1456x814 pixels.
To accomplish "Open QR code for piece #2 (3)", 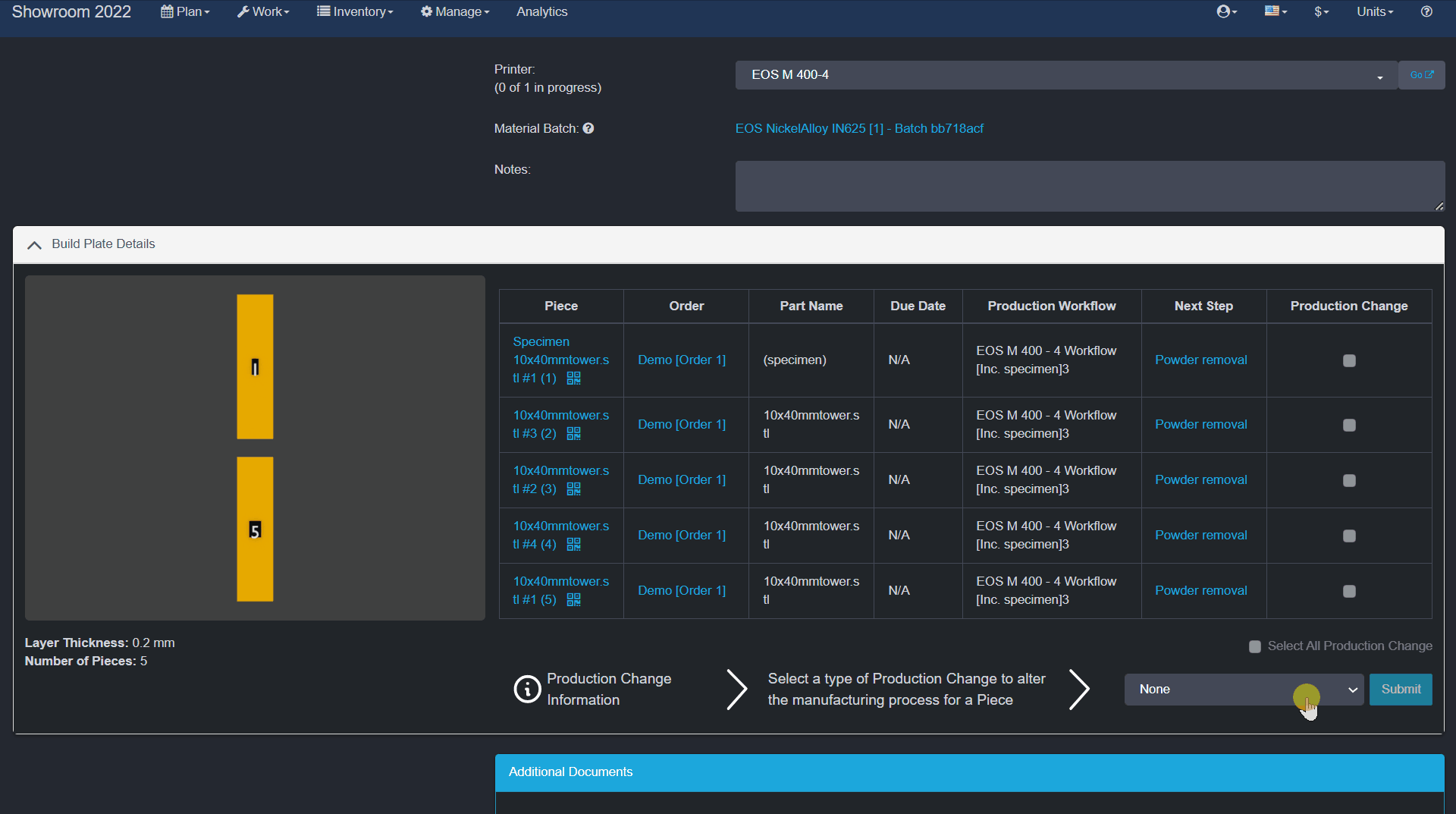I will (573, 489).
